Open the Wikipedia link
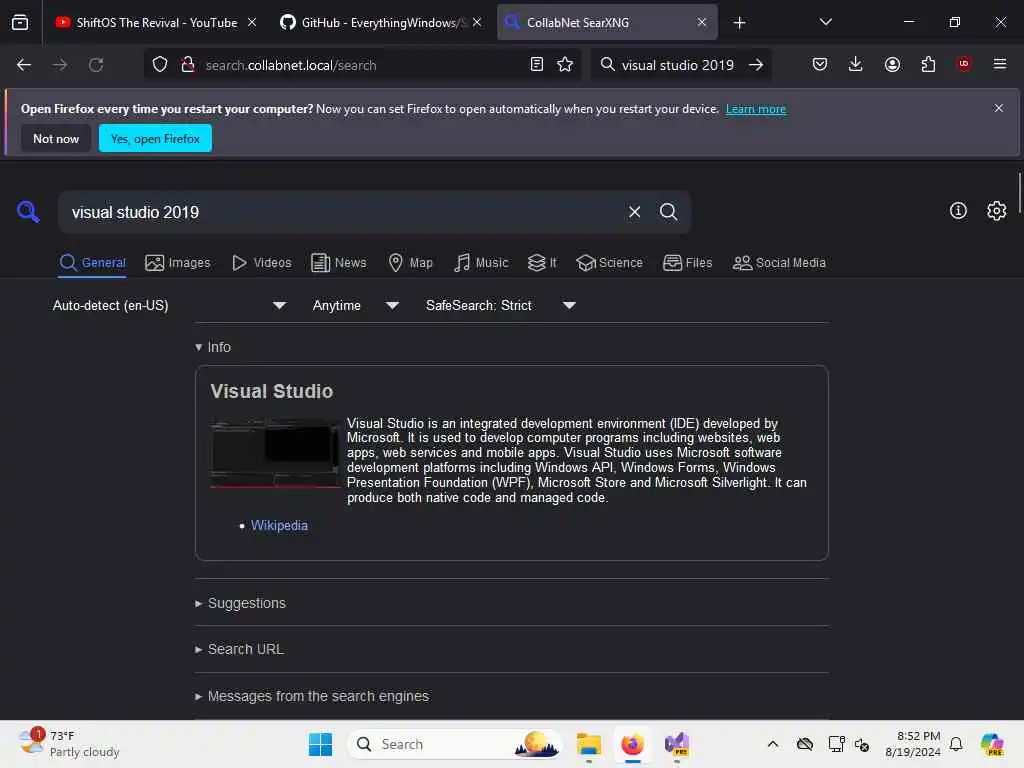This screenshot has width=1024, height=768. tap(279, 525)
